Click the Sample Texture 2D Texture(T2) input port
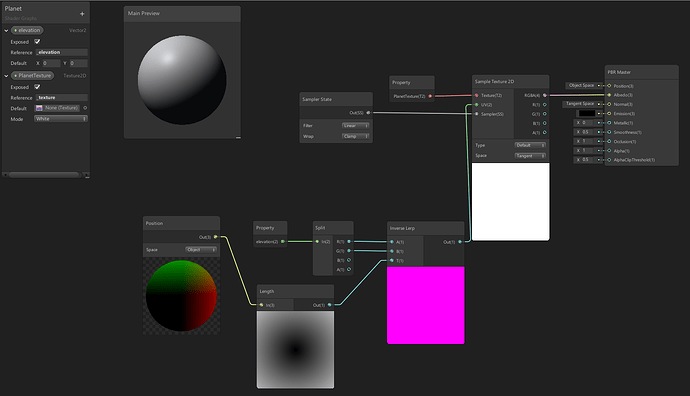690x396 pixels. [x=476, y=95]
